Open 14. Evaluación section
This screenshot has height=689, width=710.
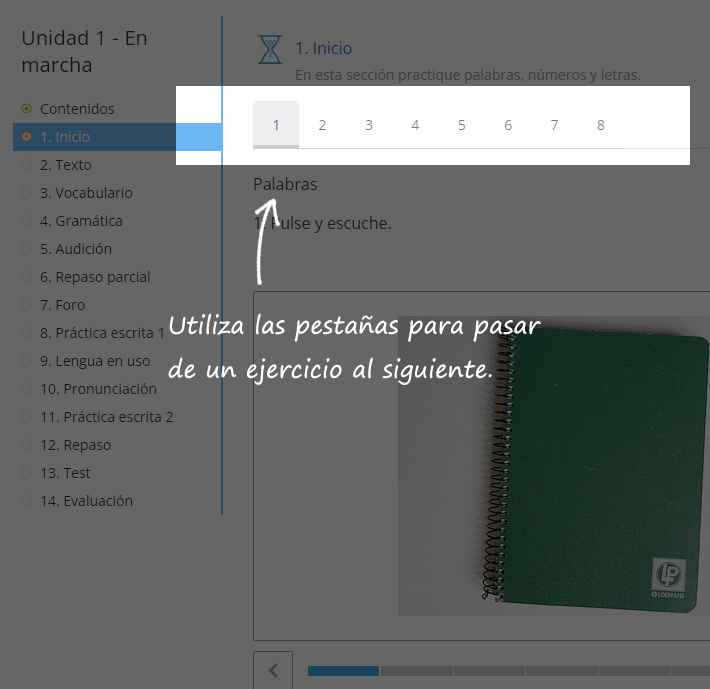[86, 501]
